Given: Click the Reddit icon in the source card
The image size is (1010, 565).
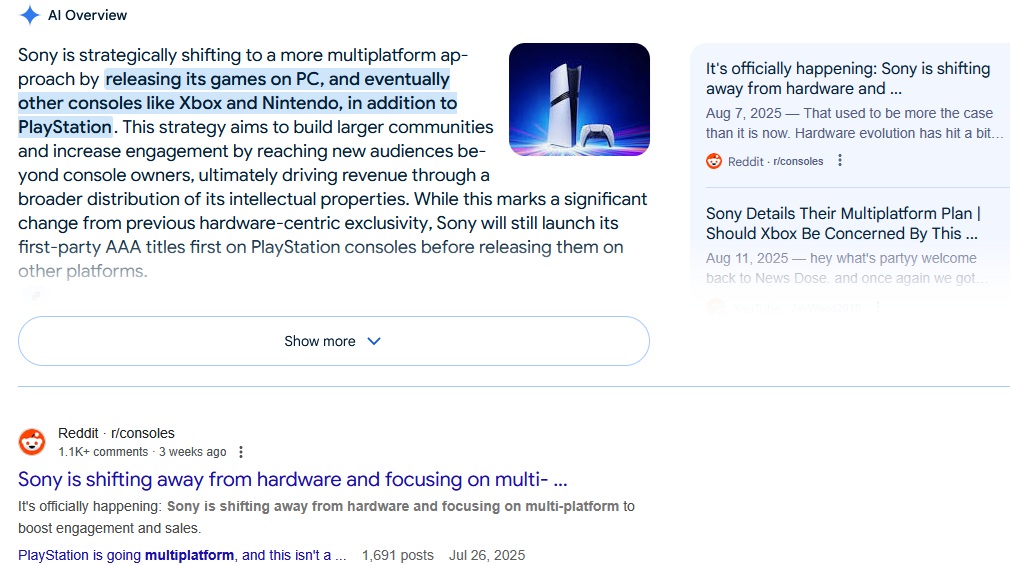Looking at the screenshot, I should [x=714, y=161].
